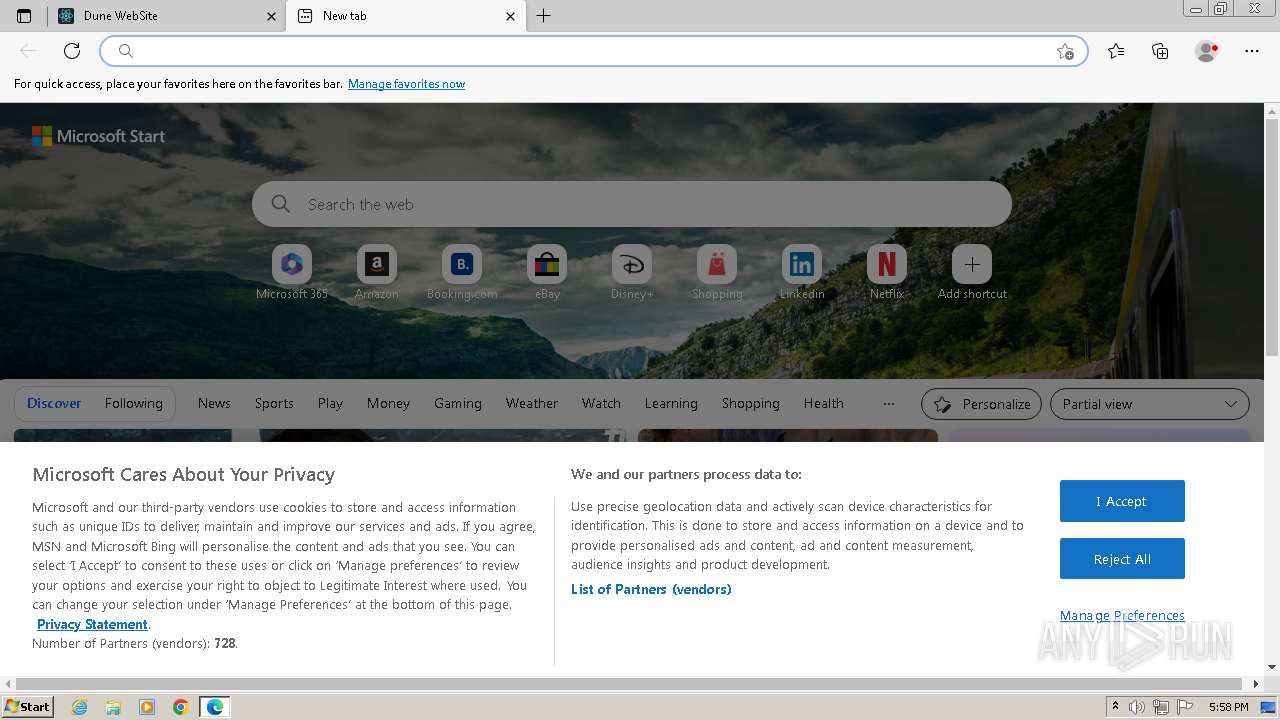The width and height of the screenshot is (1280, 720).
Task: Open the Learning category
Action: coord(671,404)
